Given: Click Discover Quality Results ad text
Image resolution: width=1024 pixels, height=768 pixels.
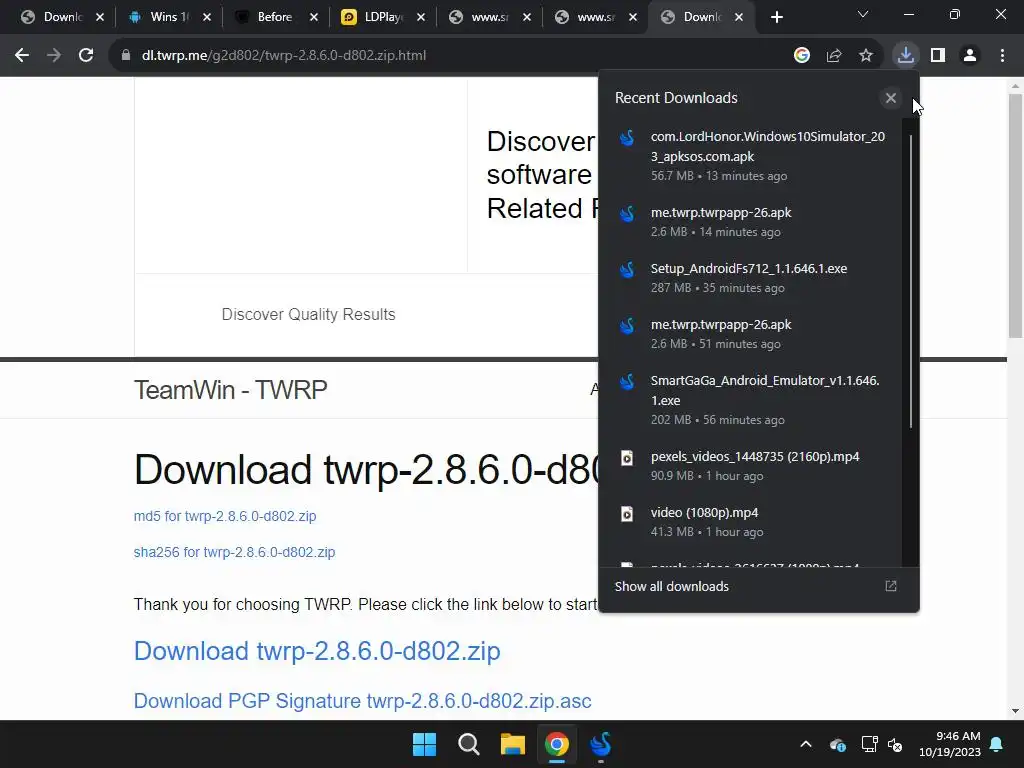Looking at the screenshot, I should 308,314.
